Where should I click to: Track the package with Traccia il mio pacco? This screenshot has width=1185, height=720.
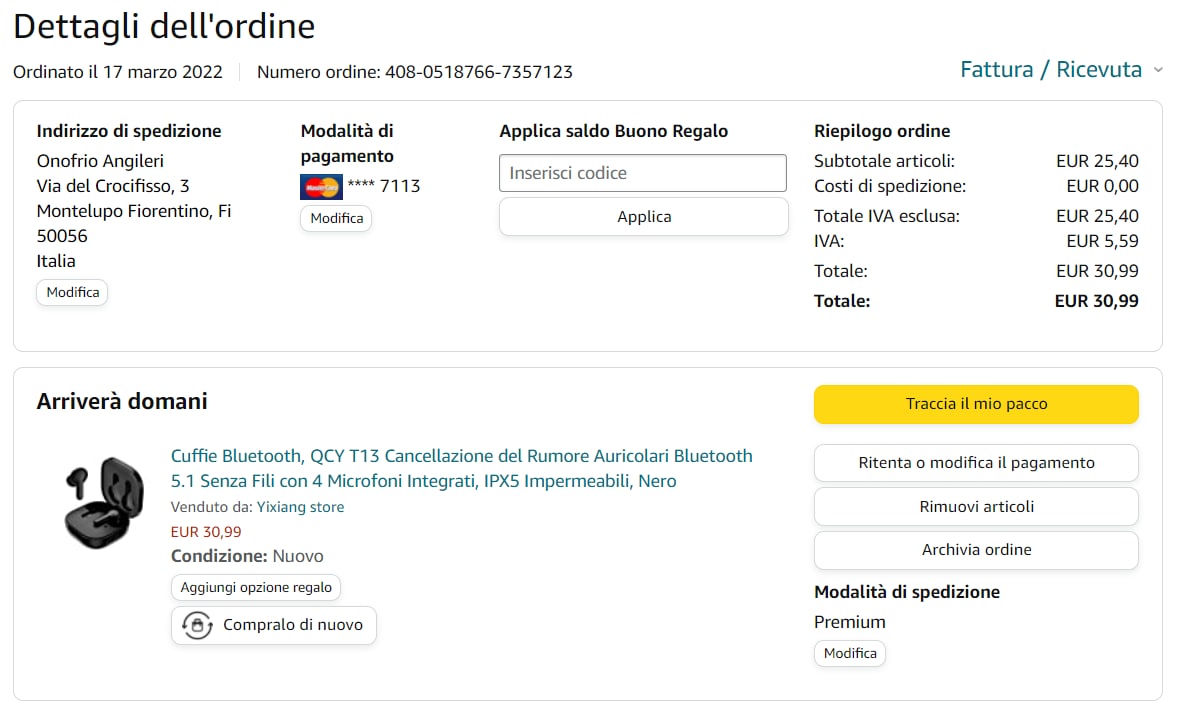(976, 404)
